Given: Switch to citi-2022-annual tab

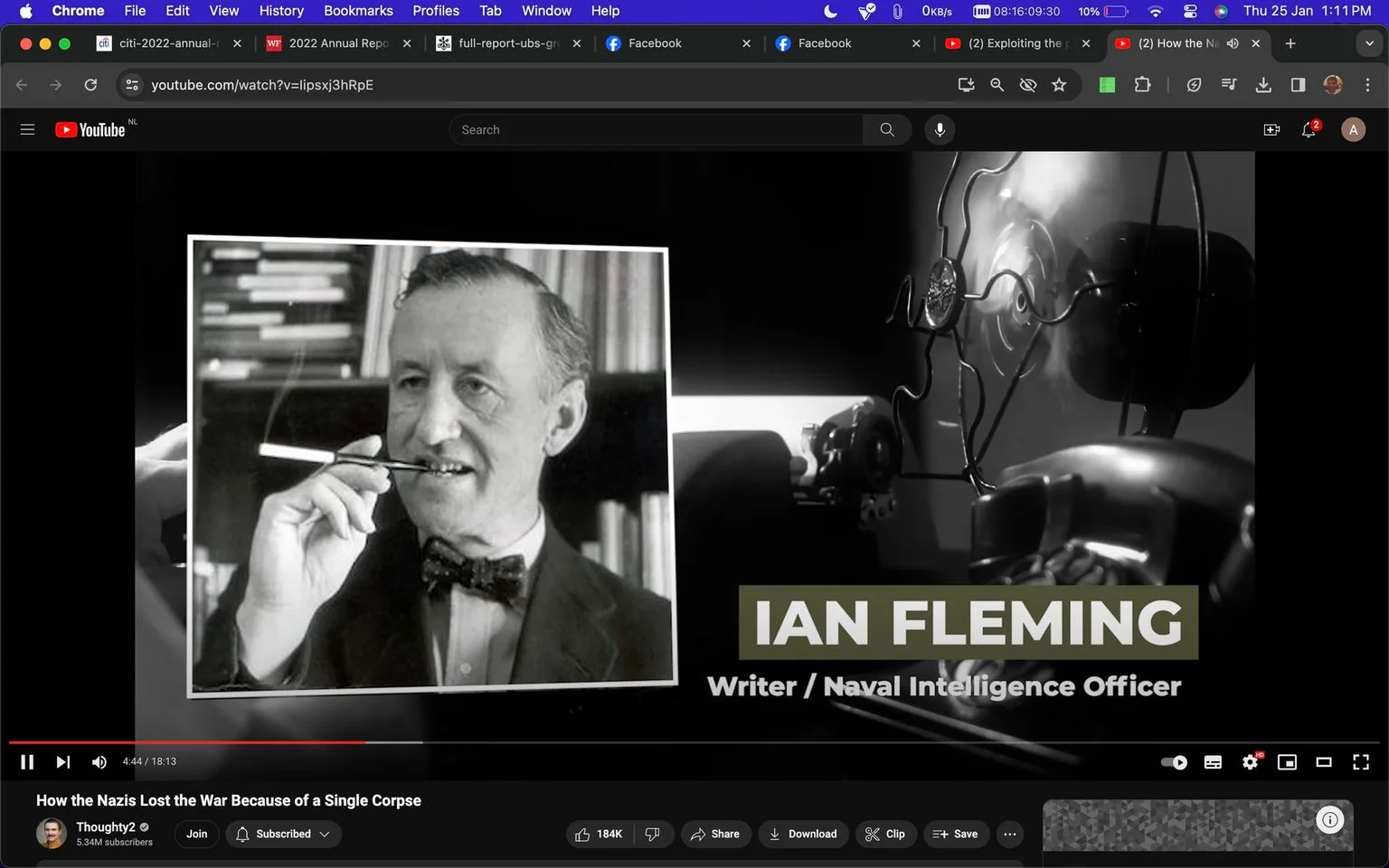Looking at the screenshot, I should point(168,42).
